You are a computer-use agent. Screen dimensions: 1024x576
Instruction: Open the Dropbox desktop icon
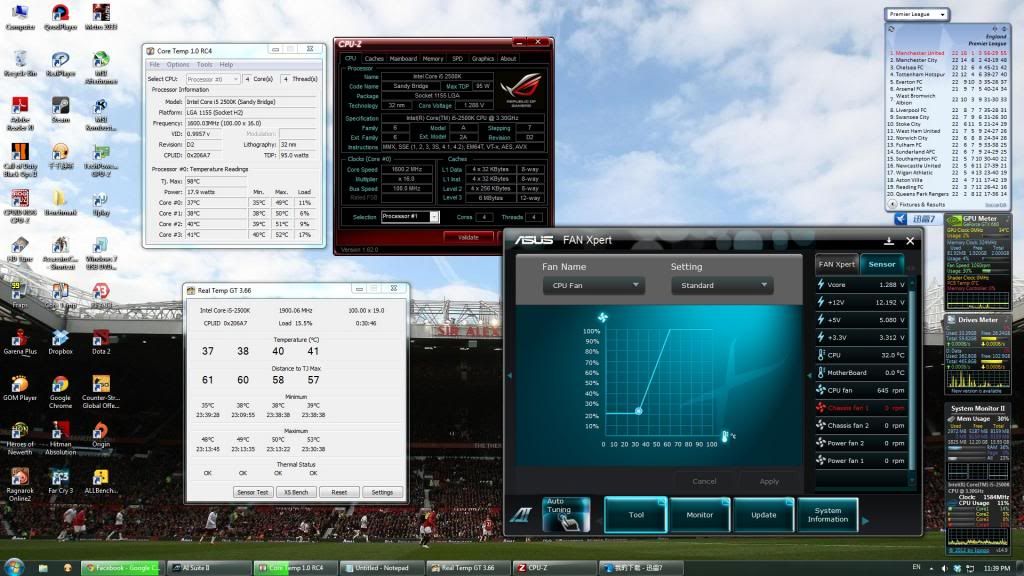click(x=59, y=335)
